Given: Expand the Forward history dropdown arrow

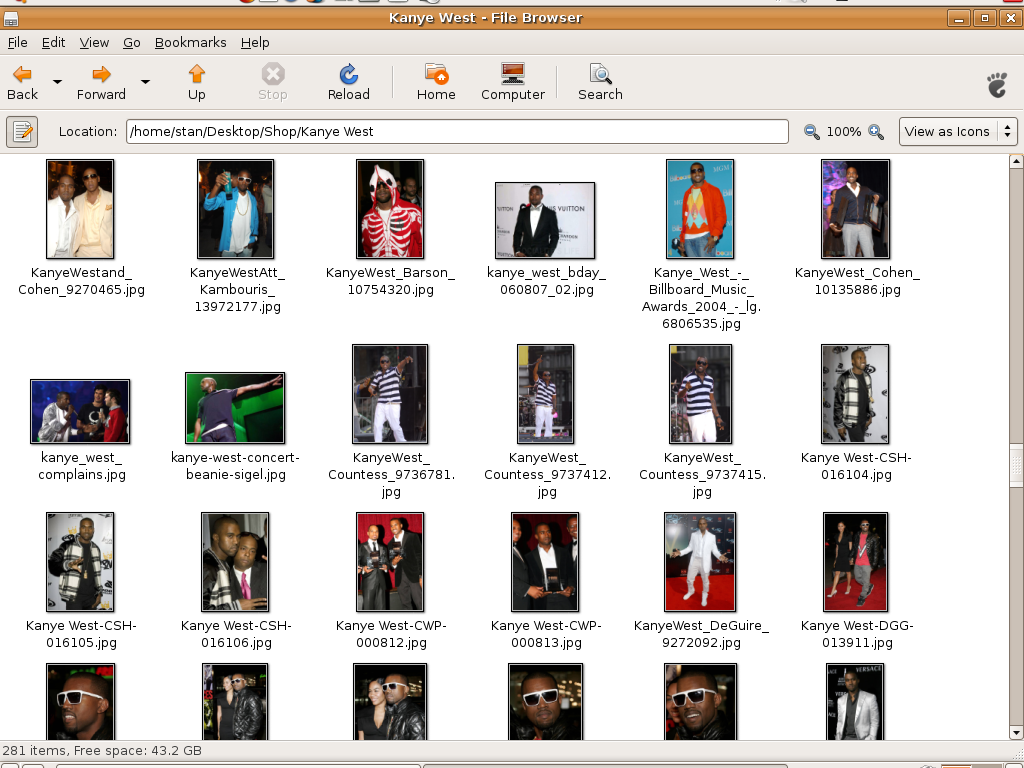Looking at the screenshot, I should coord(145,82).
